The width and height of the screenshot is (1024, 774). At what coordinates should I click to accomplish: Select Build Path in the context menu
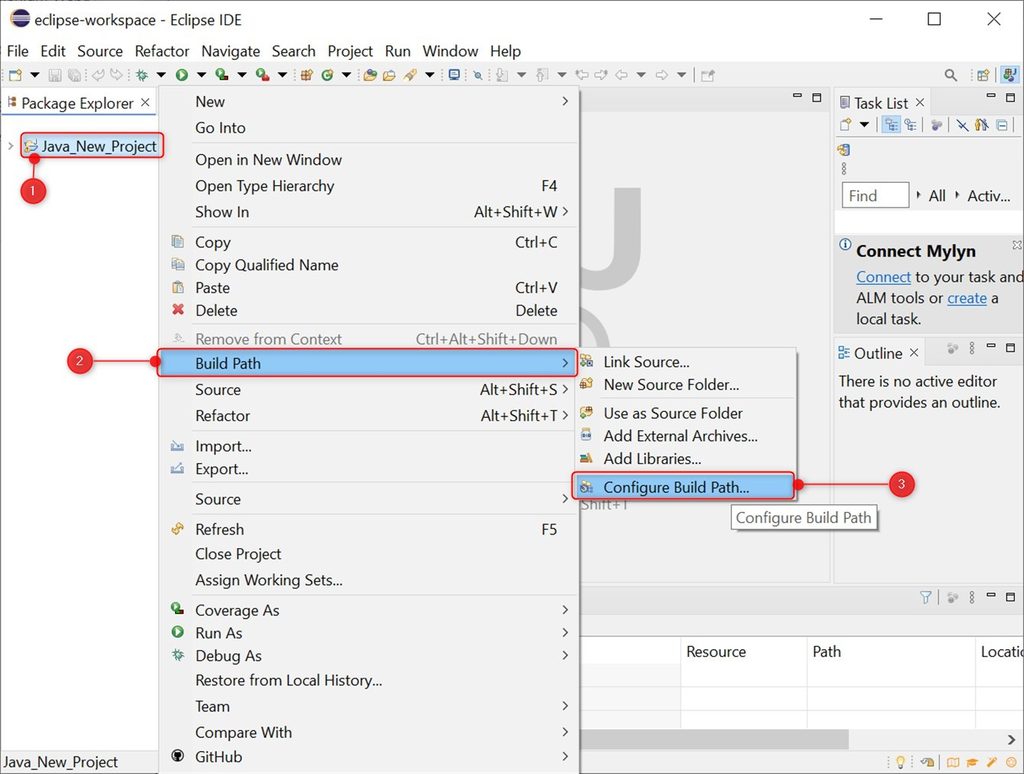point(367,363)
